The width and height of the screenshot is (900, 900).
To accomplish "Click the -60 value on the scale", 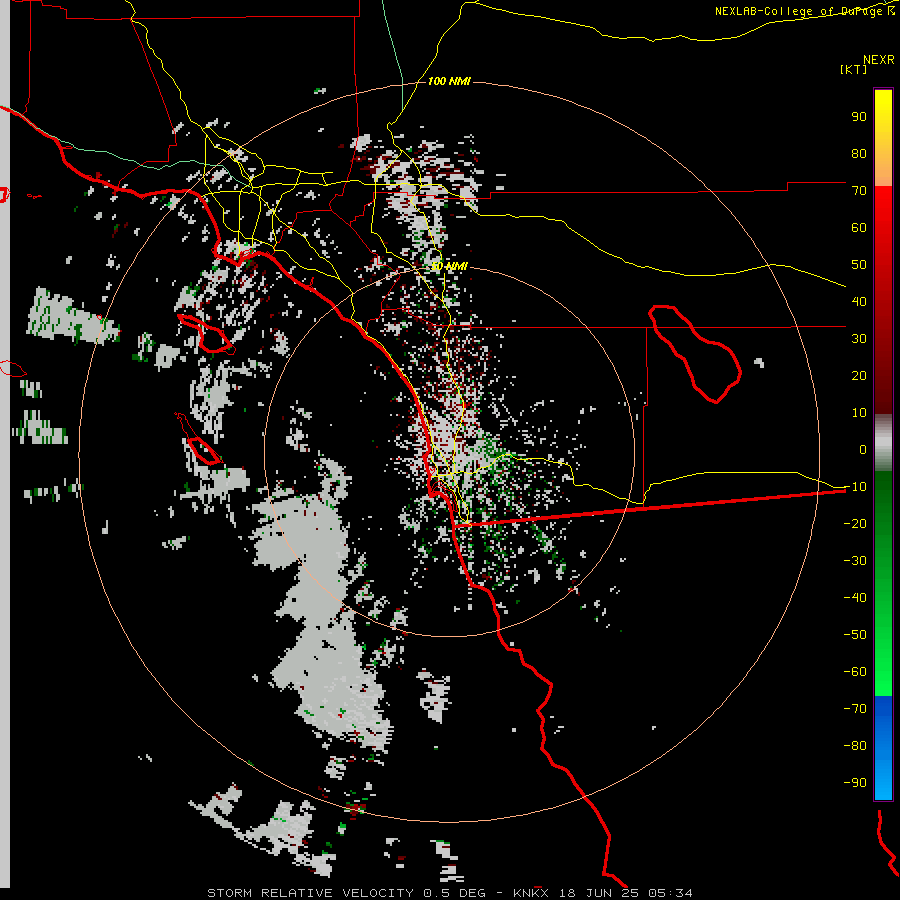I will [x=855, y=672].
